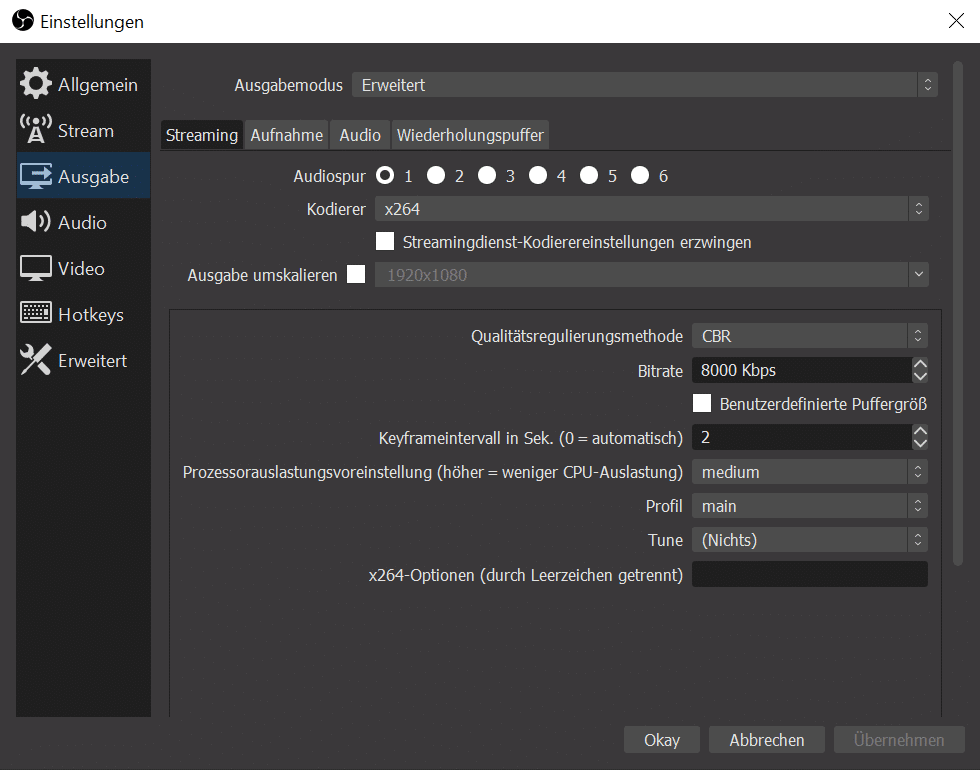
Task: Click the Abbrechen button
Action: (767, 740)
